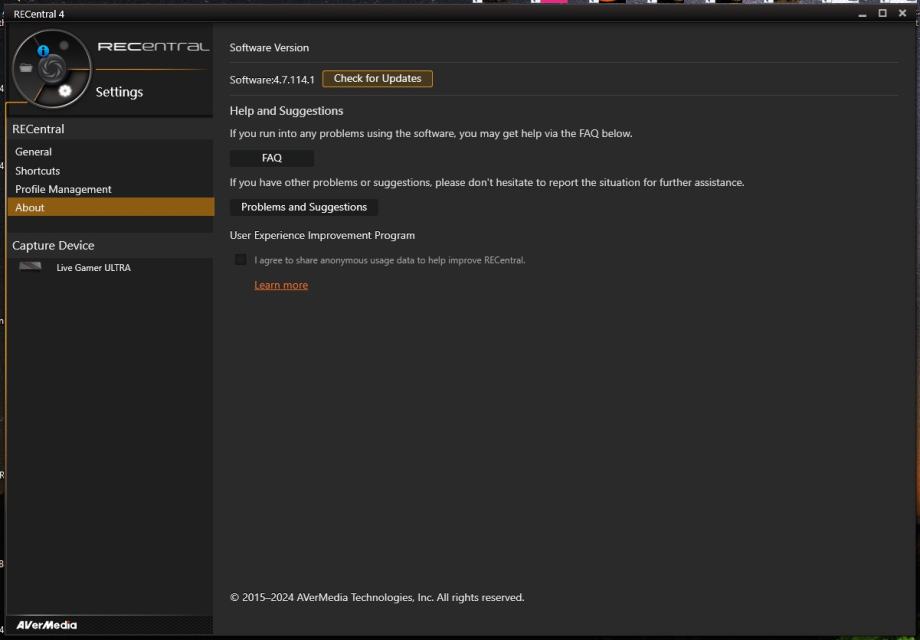Image resolution: width=920 pixels, height=640 pixels.
Task: Click the 'I agree to share anonymous usage data' label
Action: tap(390, 260)
